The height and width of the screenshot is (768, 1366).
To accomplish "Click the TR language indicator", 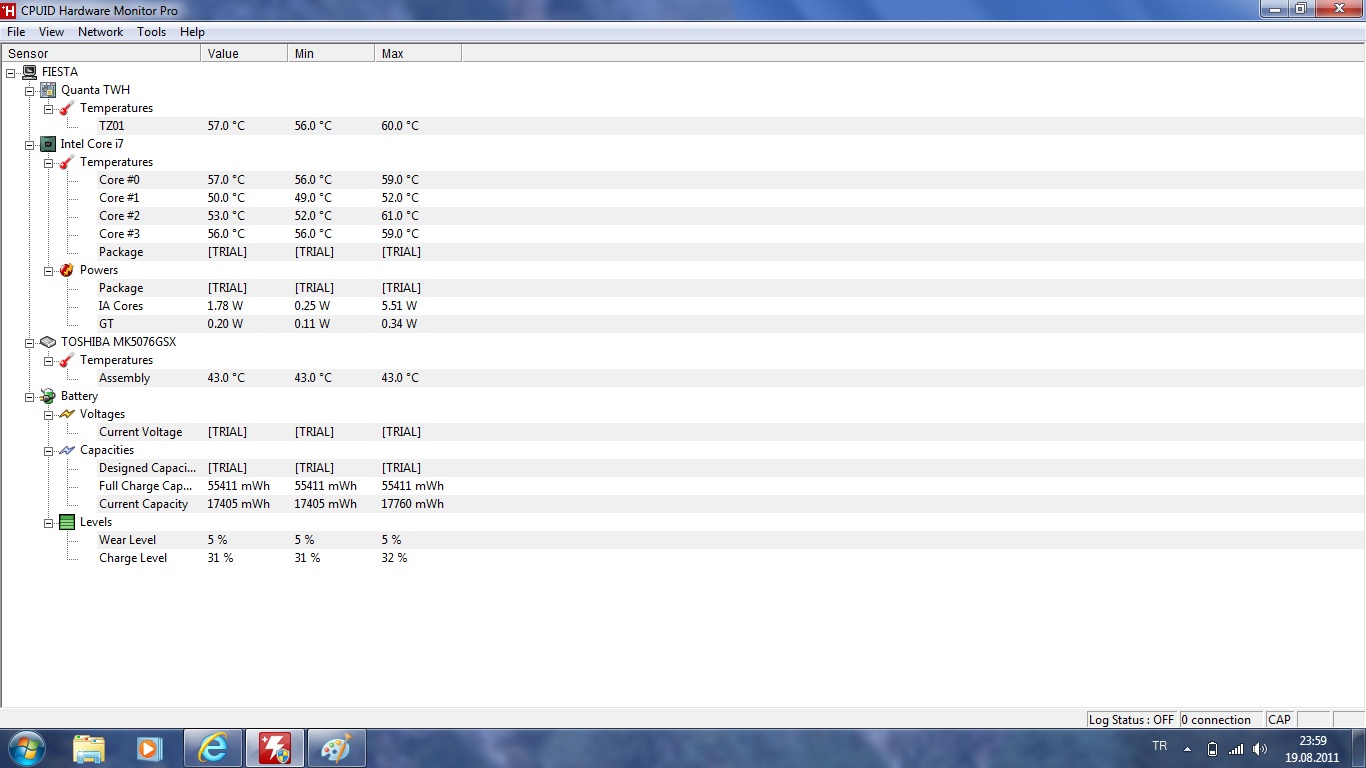I will point(1160,746).
